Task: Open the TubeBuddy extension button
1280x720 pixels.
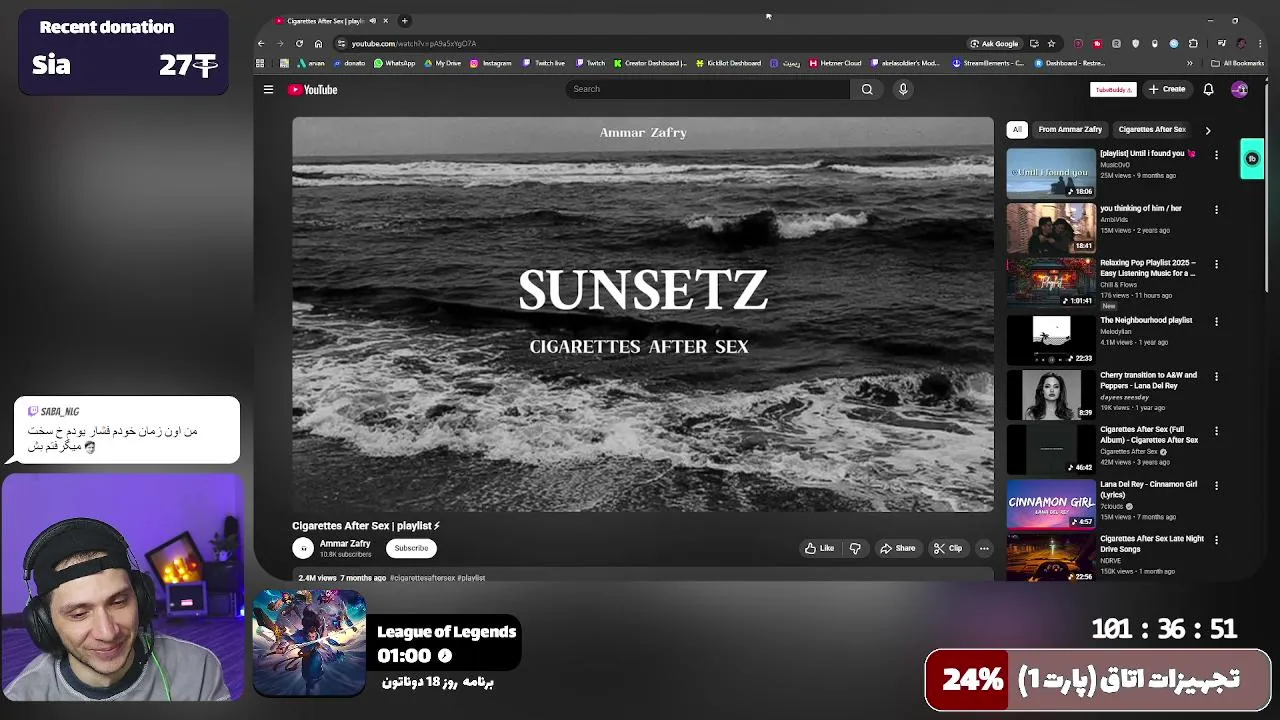Action: [1113, 89]
